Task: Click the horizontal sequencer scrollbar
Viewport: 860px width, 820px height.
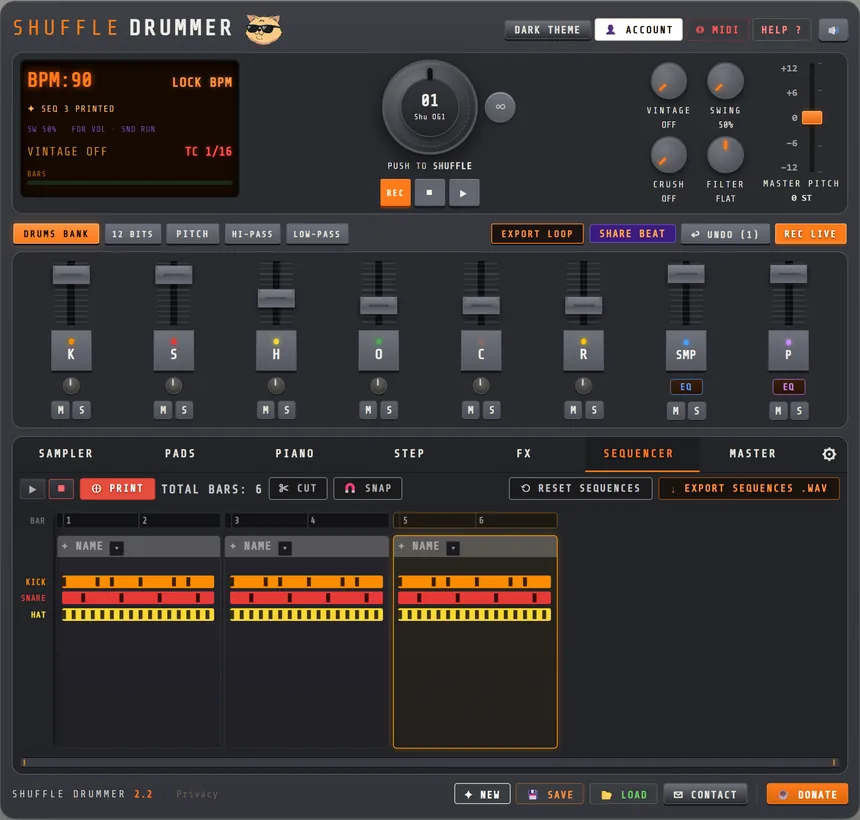Action: click(x=429, y=762)
